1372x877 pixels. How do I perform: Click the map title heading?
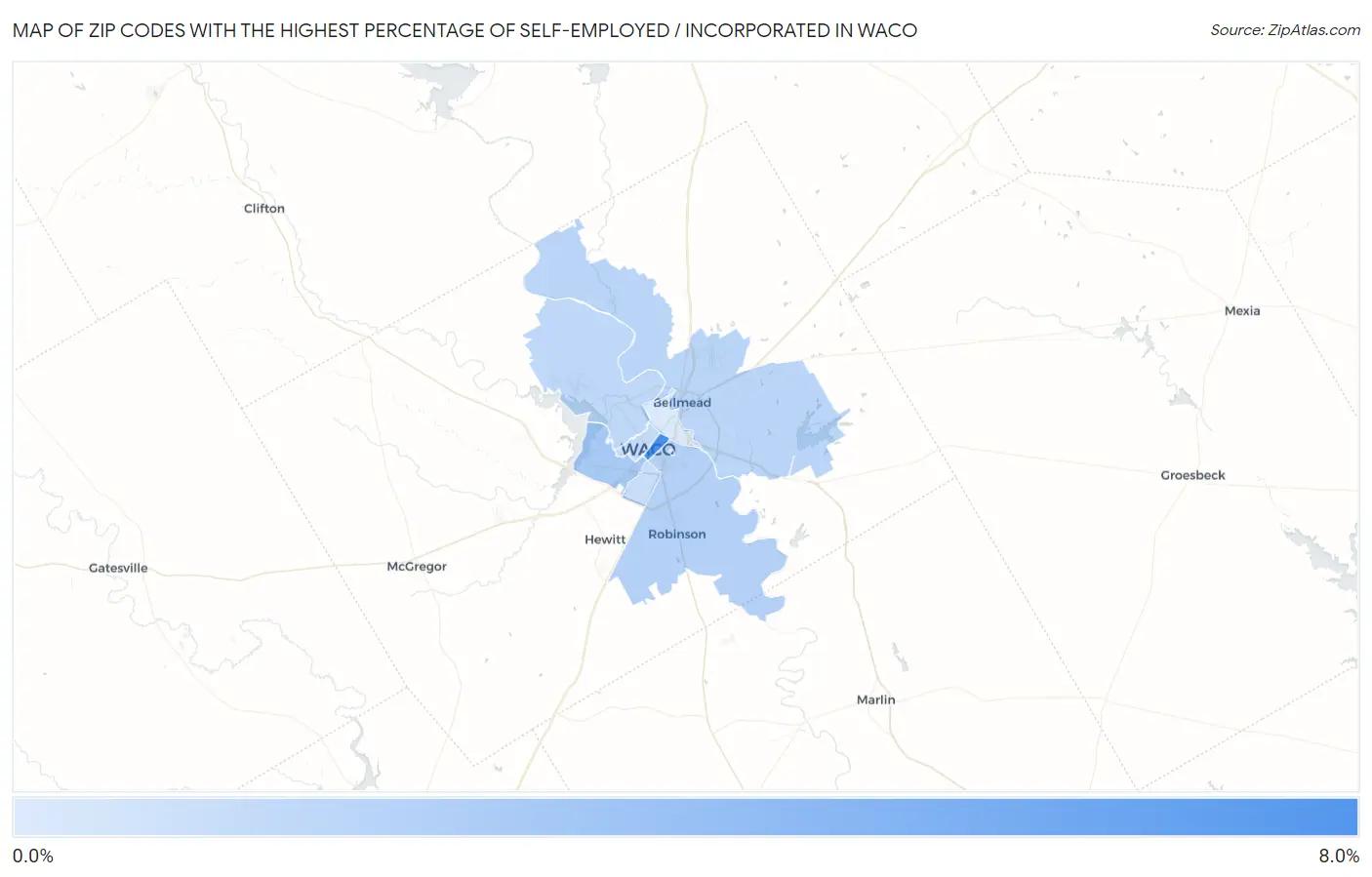point(464,30)
